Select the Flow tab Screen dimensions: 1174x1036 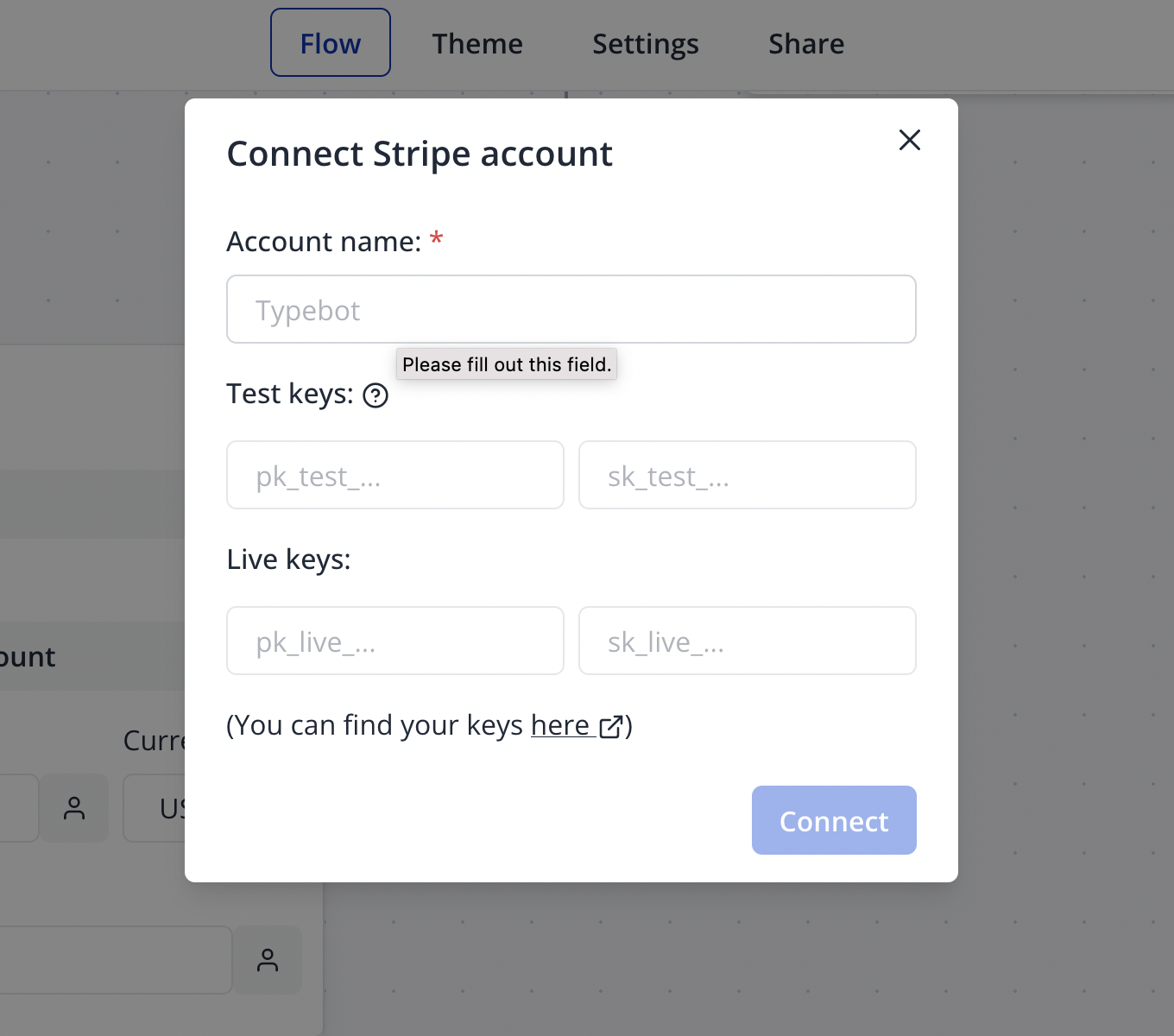click(x=330, y=43)
